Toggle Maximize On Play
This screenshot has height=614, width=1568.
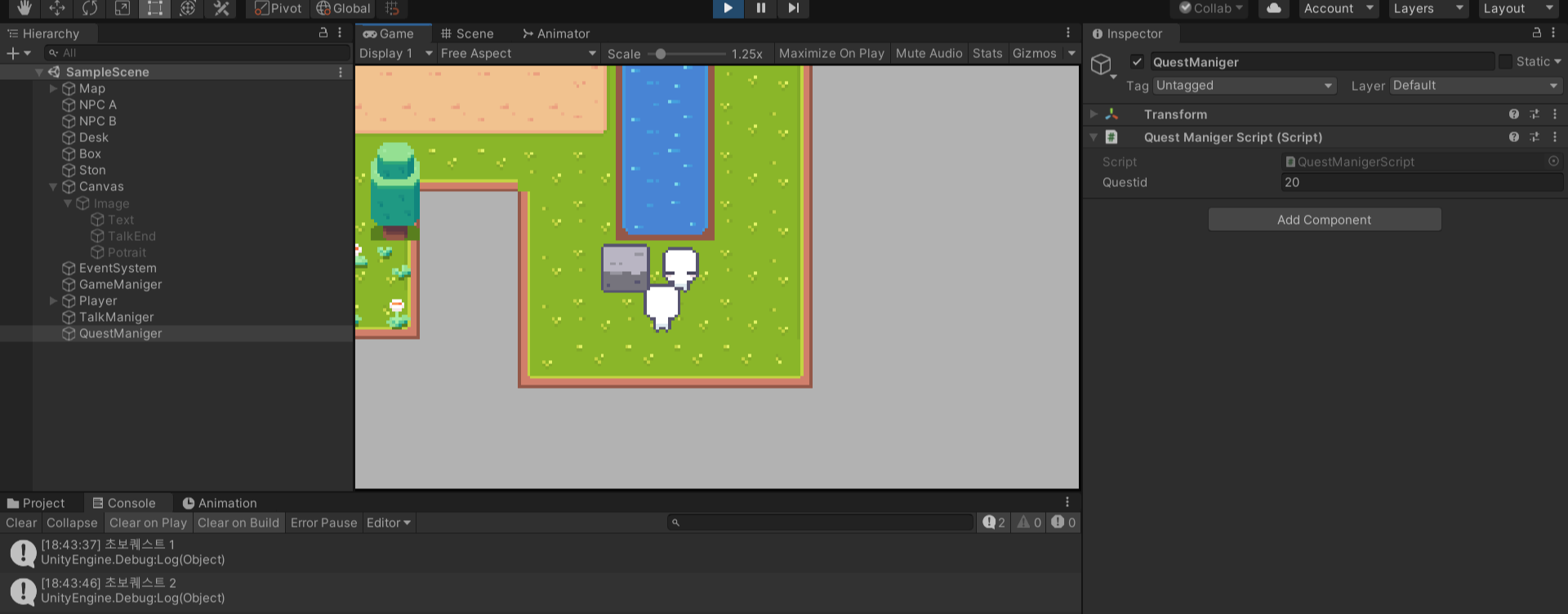coord(831,53)
